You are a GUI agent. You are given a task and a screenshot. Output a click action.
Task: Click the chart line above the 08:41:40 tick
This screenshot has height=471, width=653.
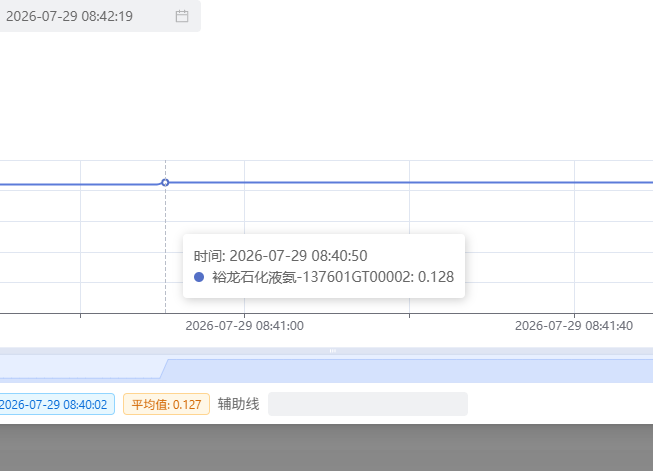pyautogui.click(x=574, y=182)
